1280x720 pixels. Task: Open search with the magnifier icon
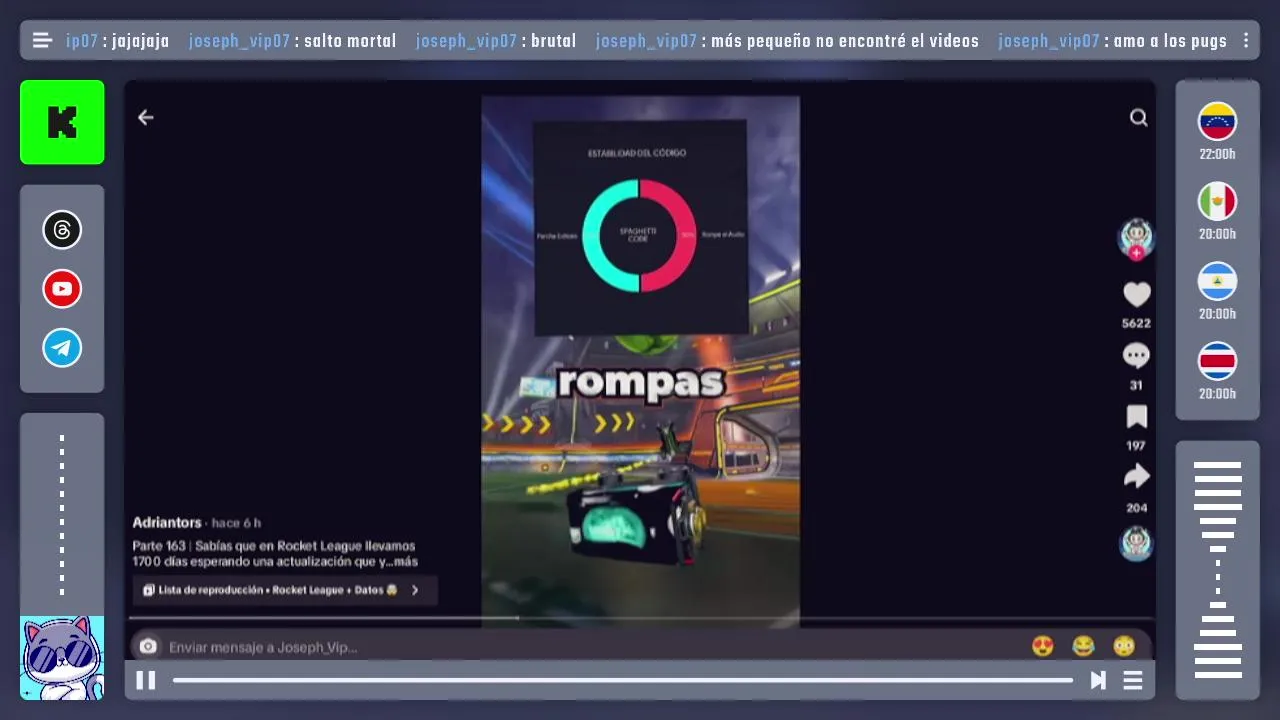pos(1138,118)
